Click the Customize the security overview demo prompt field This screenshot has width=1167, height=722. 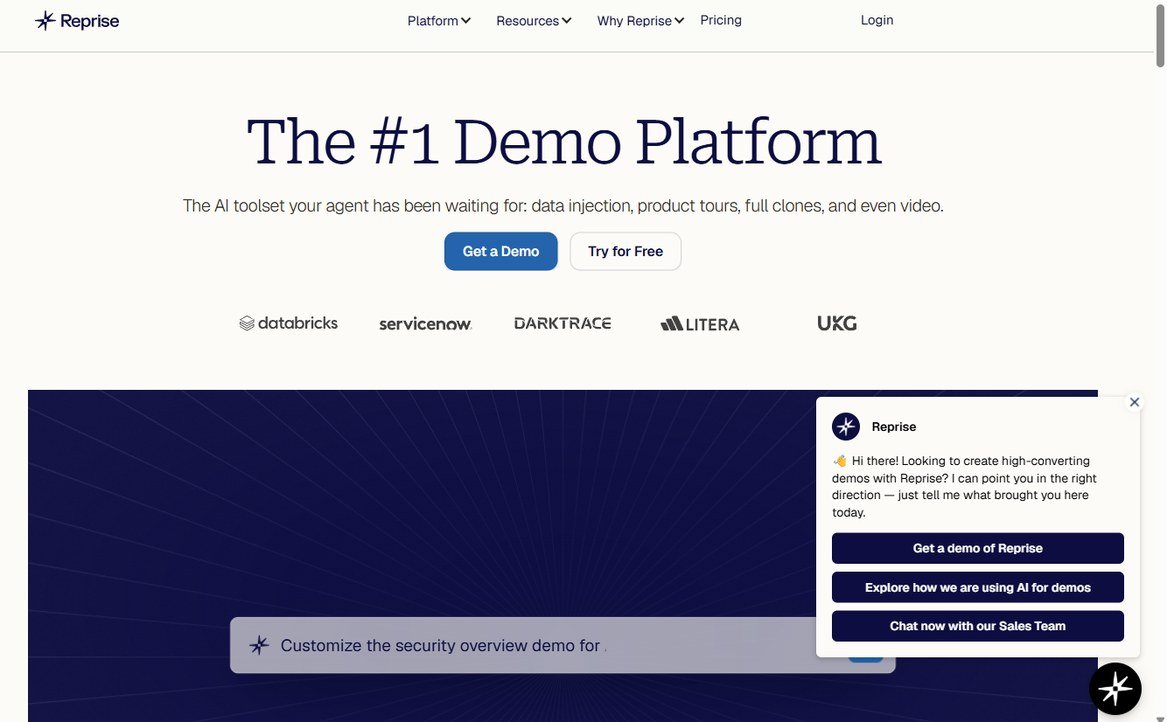[562, 645]
